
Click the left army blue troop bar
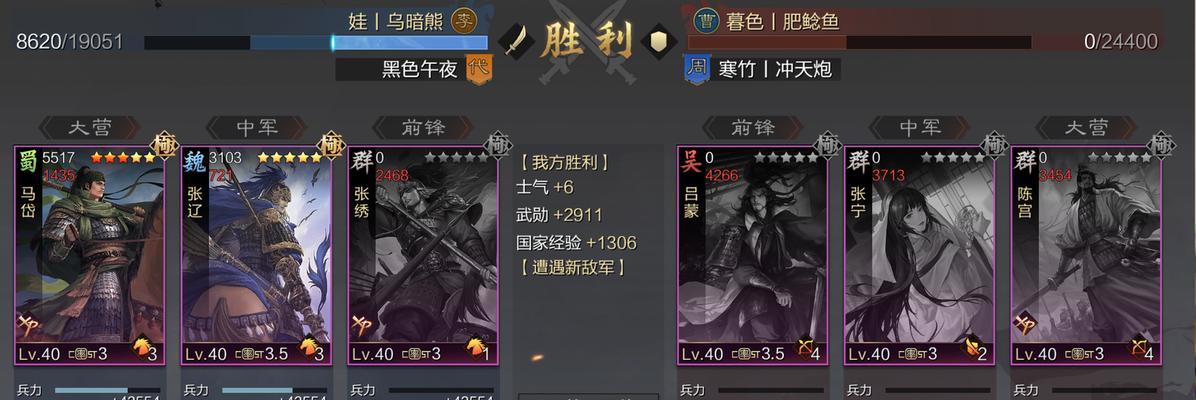[316, 43]
